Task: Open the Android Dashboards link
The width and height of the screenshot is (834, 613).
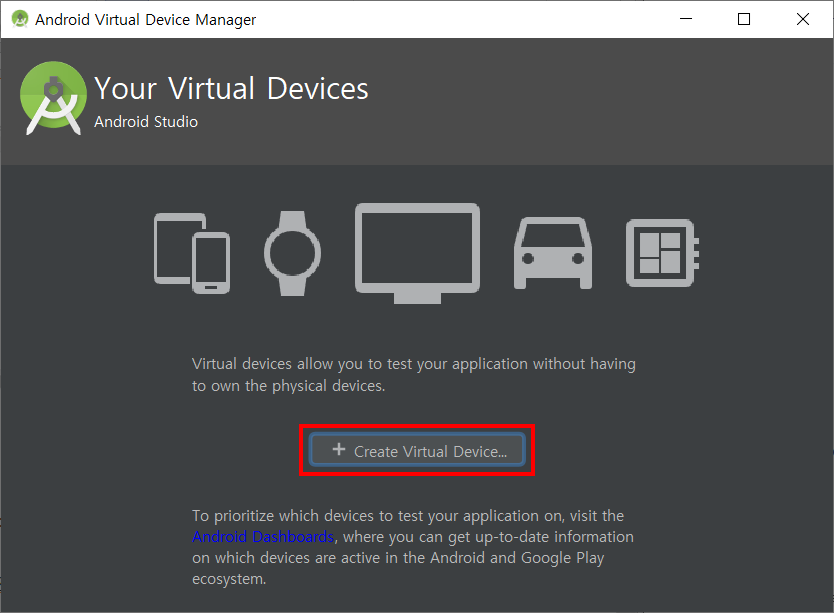Action: tap(263, 536)
